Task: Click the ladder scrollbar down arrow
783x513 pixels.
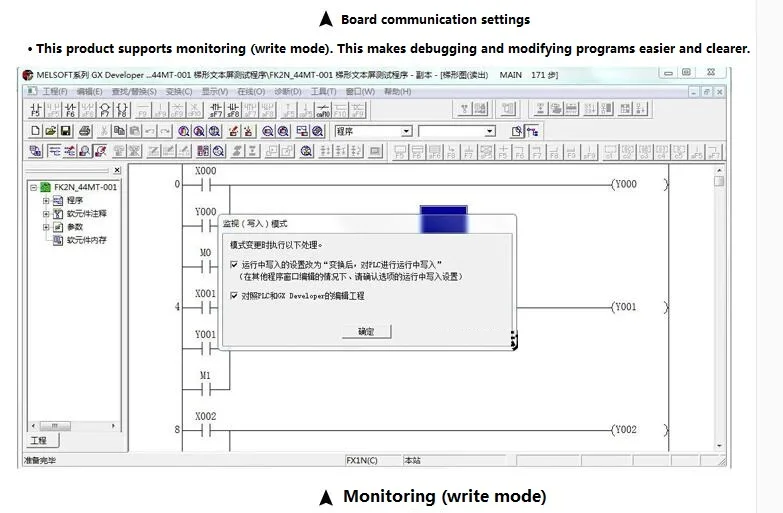Action: point(719,446)
